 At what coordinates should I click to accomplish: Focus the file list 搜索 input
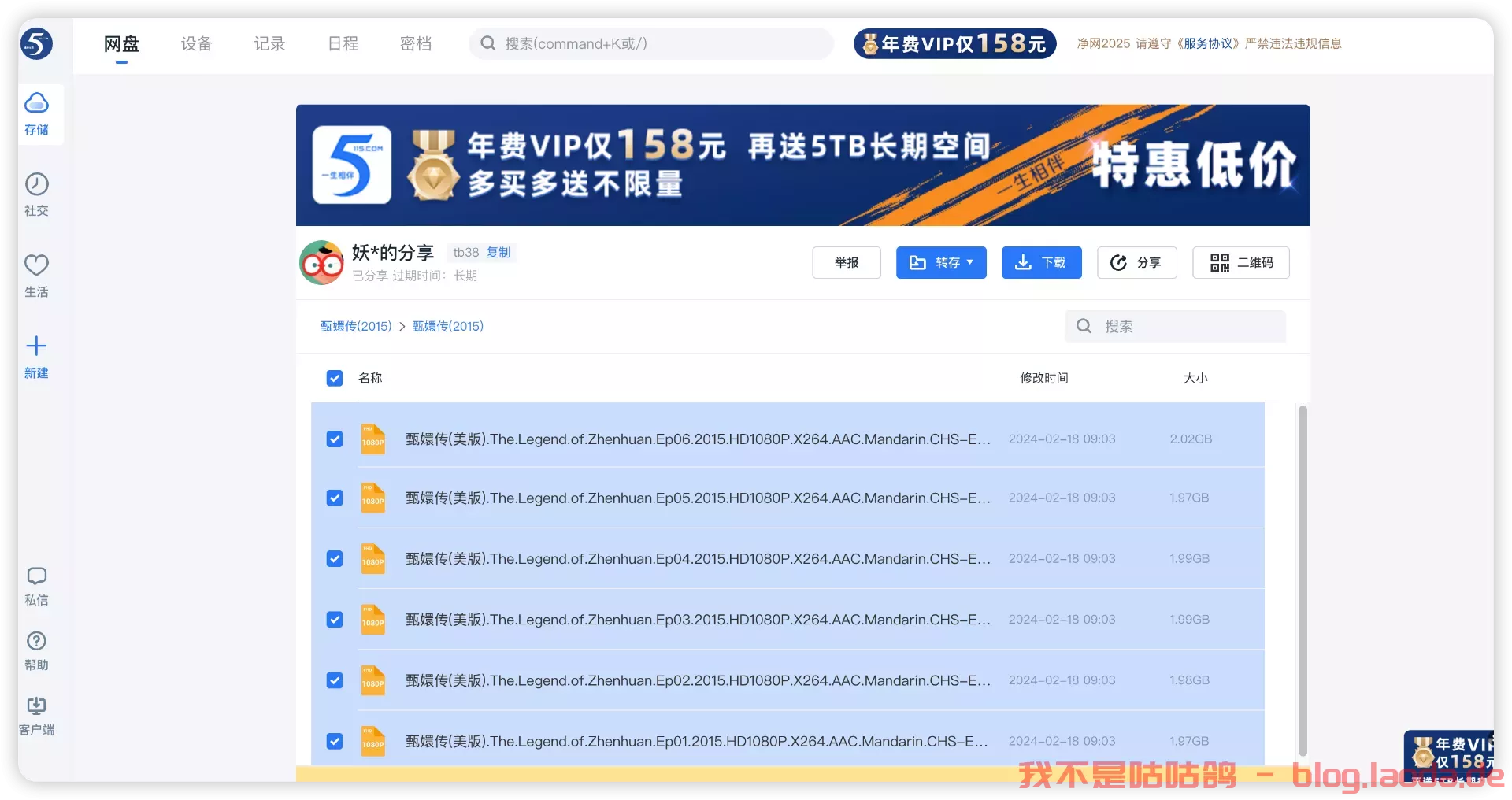[x=1176, y=326]
